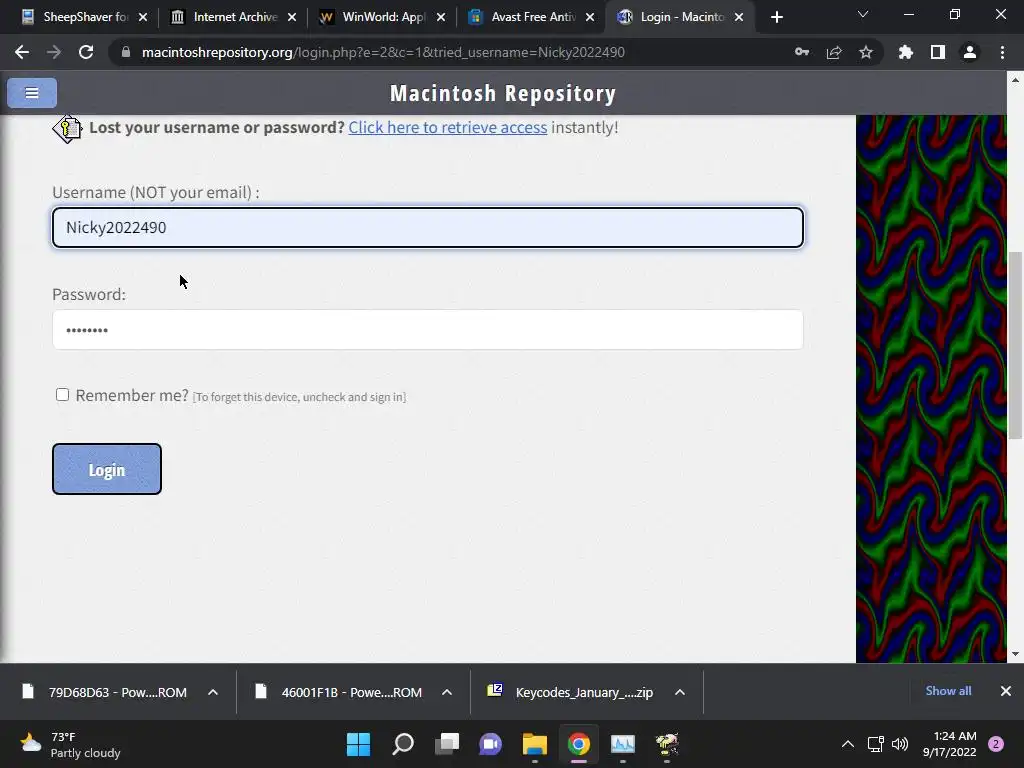
Task: Open notification center badge
Action: [x=996, y=744]
